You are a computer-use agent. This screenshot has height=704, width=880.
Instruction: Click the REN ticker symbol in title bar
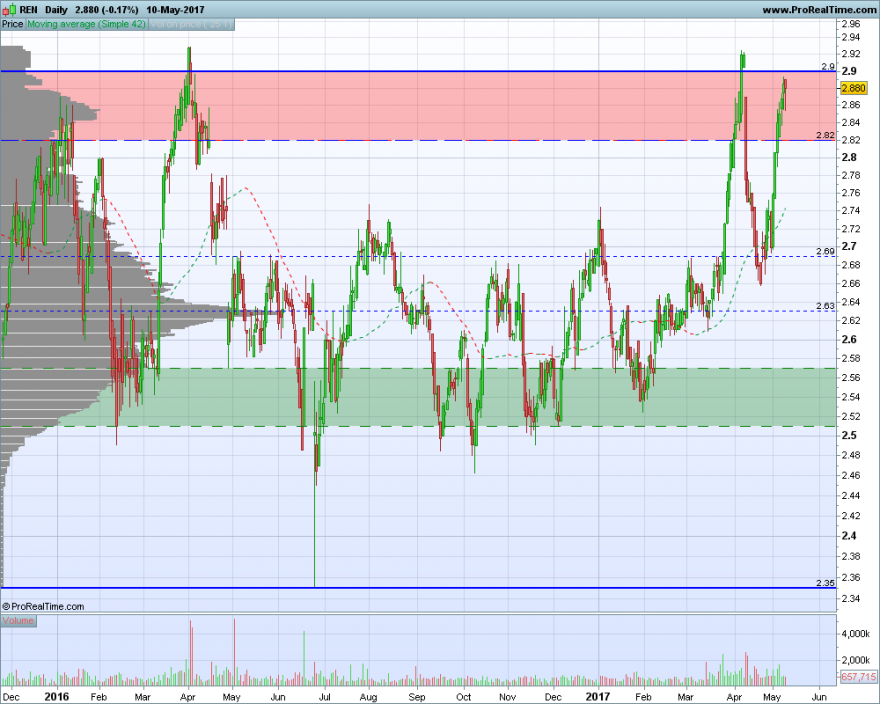[29, 10]
